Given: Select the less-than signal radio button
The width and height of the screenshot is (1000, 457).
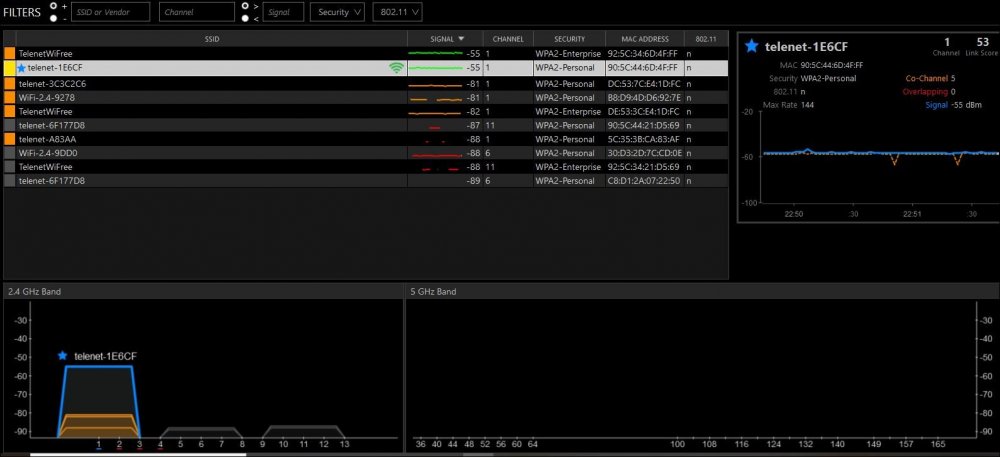Looking at the screenshot, I should pos(245,17).
